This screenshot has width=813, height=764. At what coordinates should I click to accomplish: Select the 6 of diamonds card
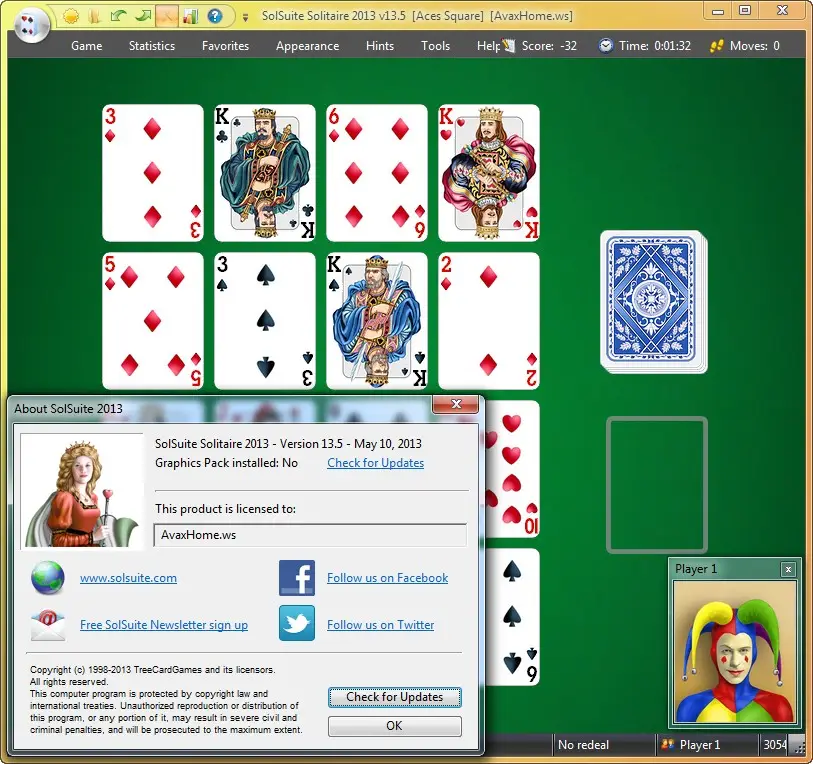(x=377, y=173)
